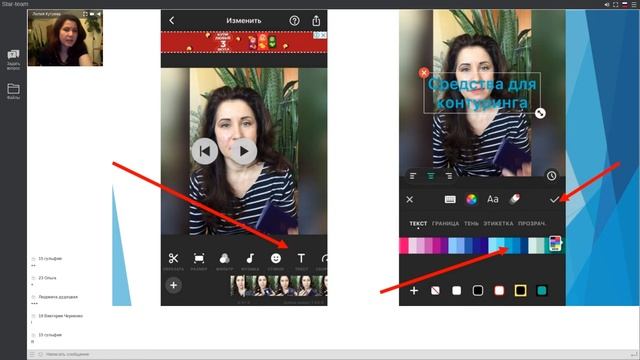
Task: Switch to the ПРОЗРАЧ. tab
Action: (532, 224)
